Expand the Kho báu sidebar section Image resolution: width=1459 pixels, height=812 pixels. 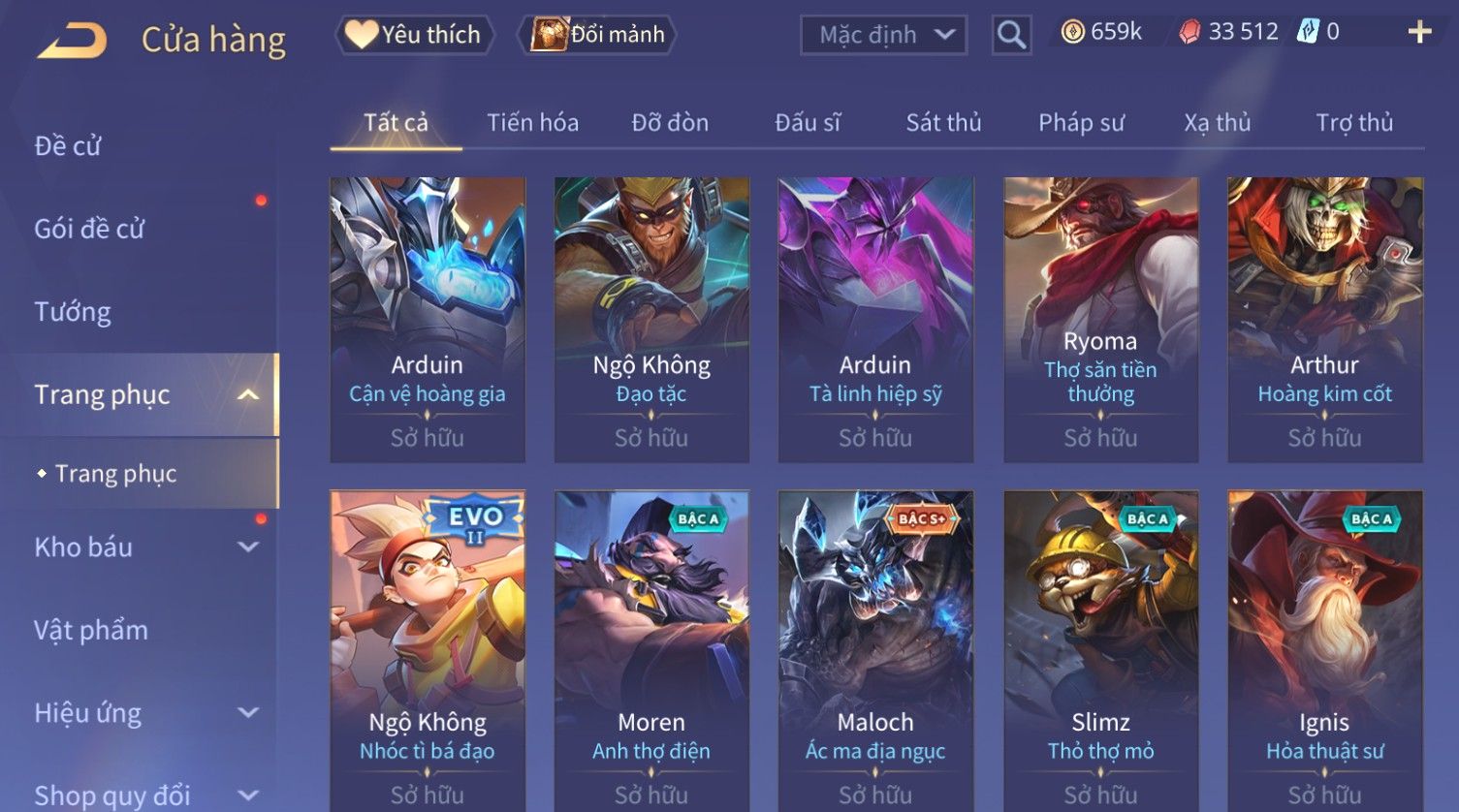[248, 547]
